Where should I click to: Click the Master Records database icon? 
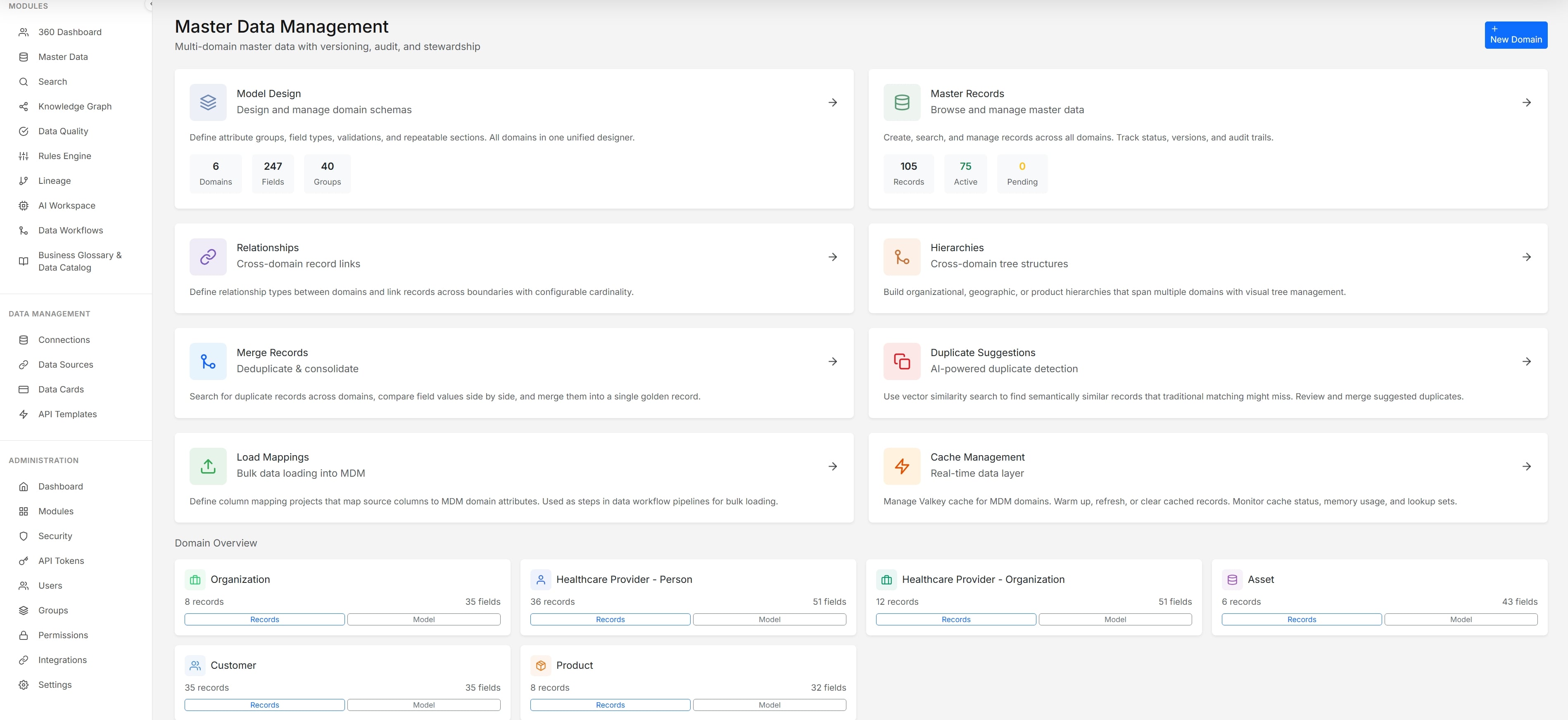pyautogui.click(x=901, y=102)
